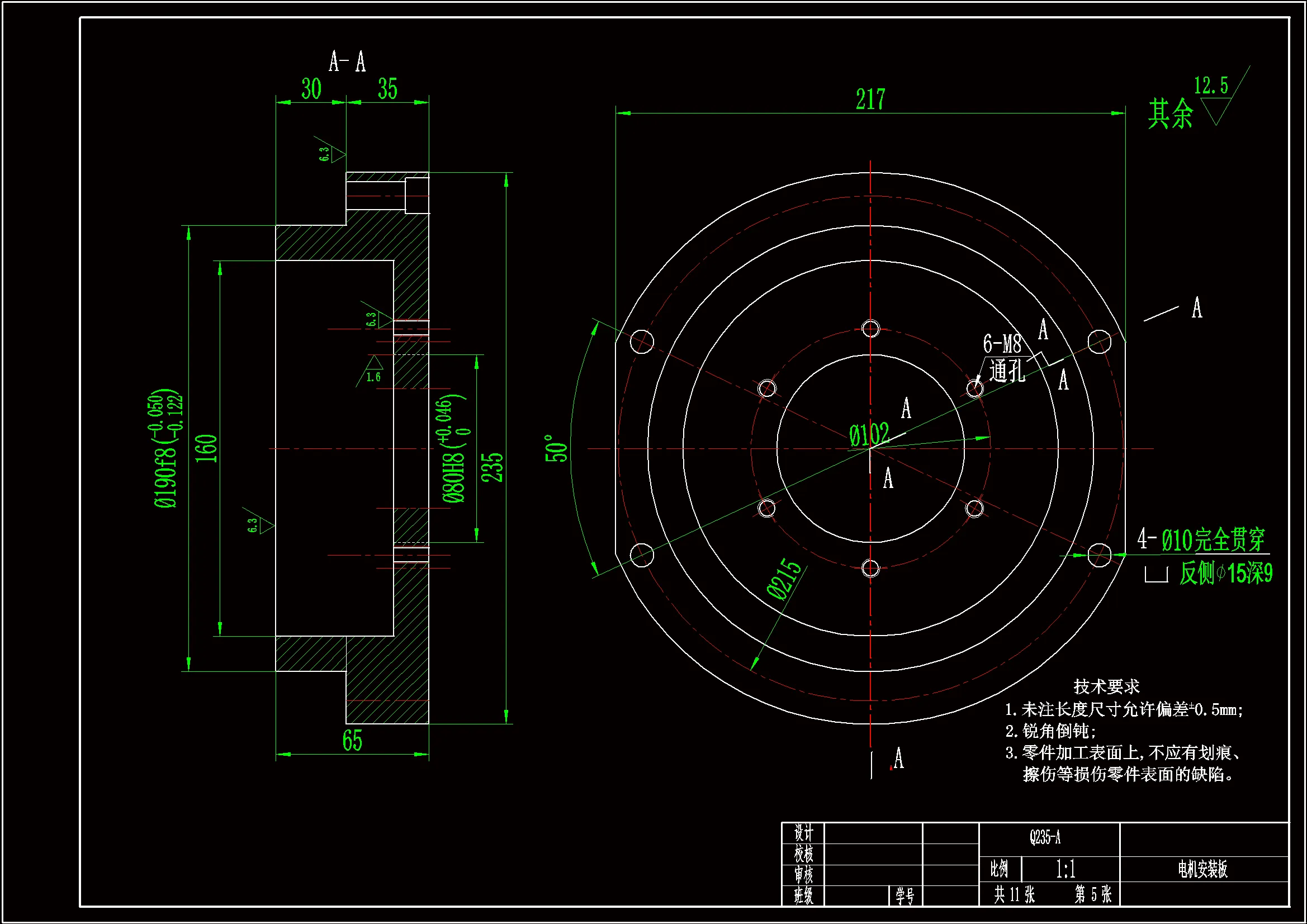The image size is (1307, 924).
Task: Click the 技术要求 heading text
Action: (1106, 686)
